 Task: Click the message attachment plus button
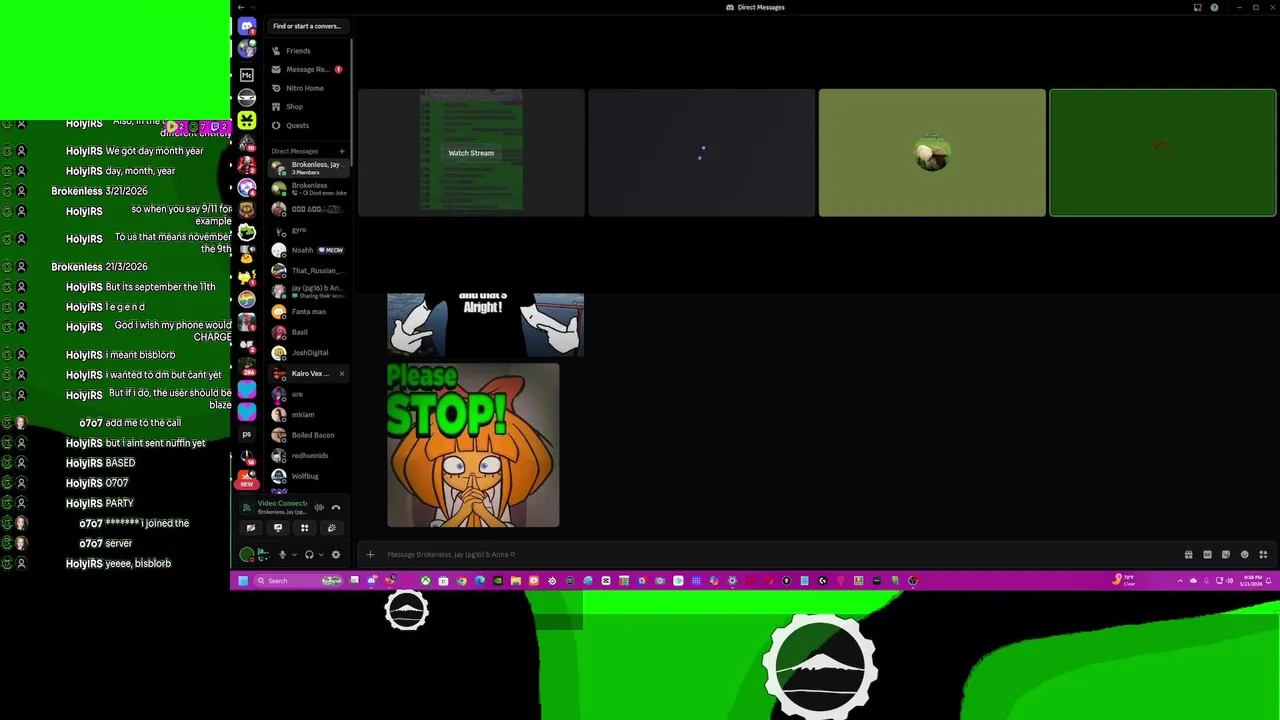(370, 555)
